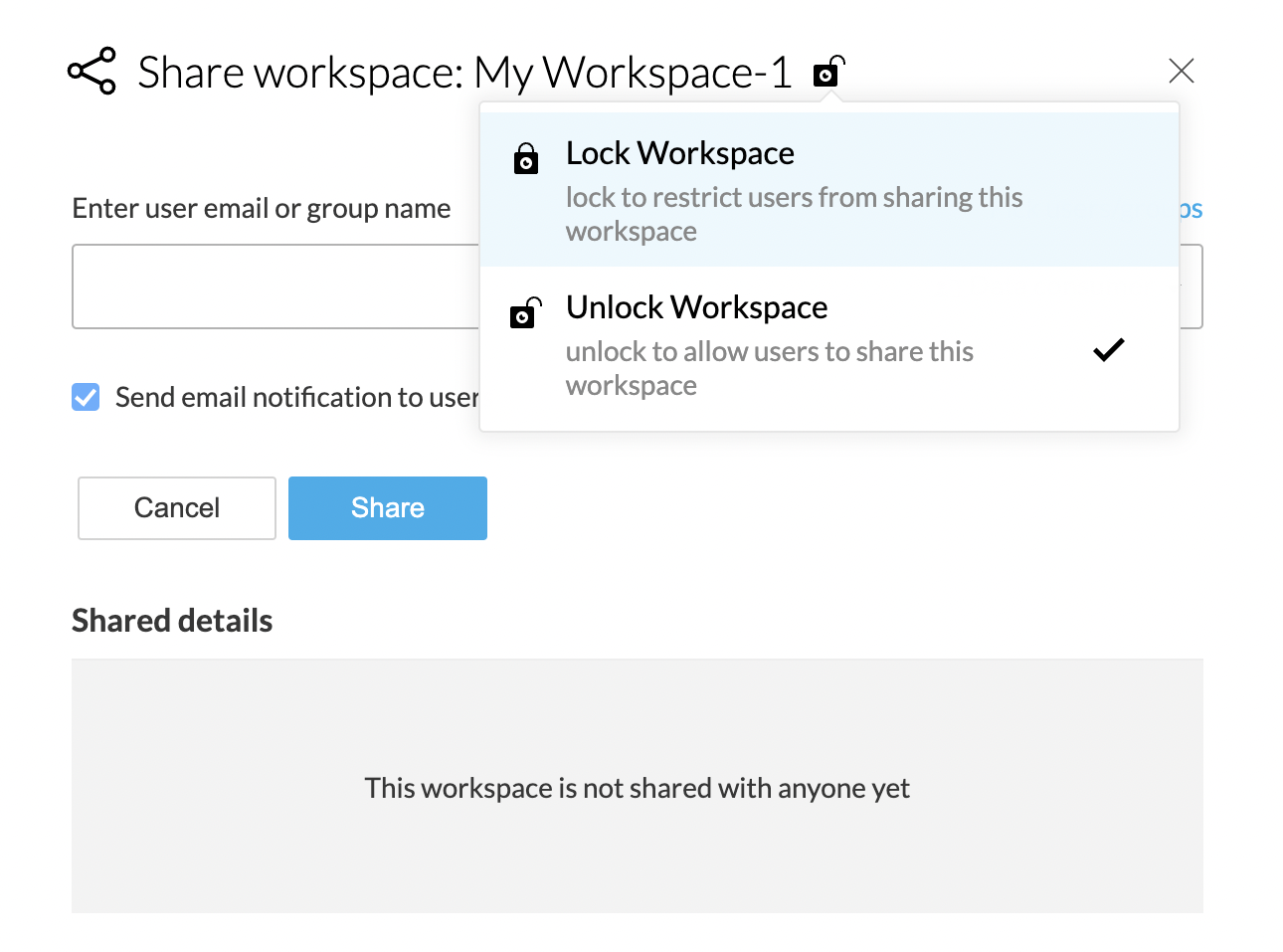Click the 'lock to restrict users' description text
The width and height of the screenshot is (1283, 952).
click(x=793, y=214)
